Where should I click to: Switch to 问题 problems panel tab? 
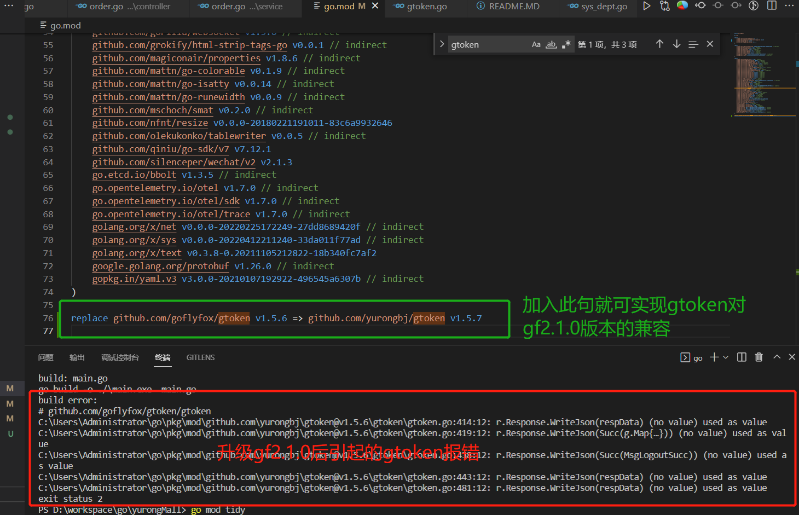point(45,358)
